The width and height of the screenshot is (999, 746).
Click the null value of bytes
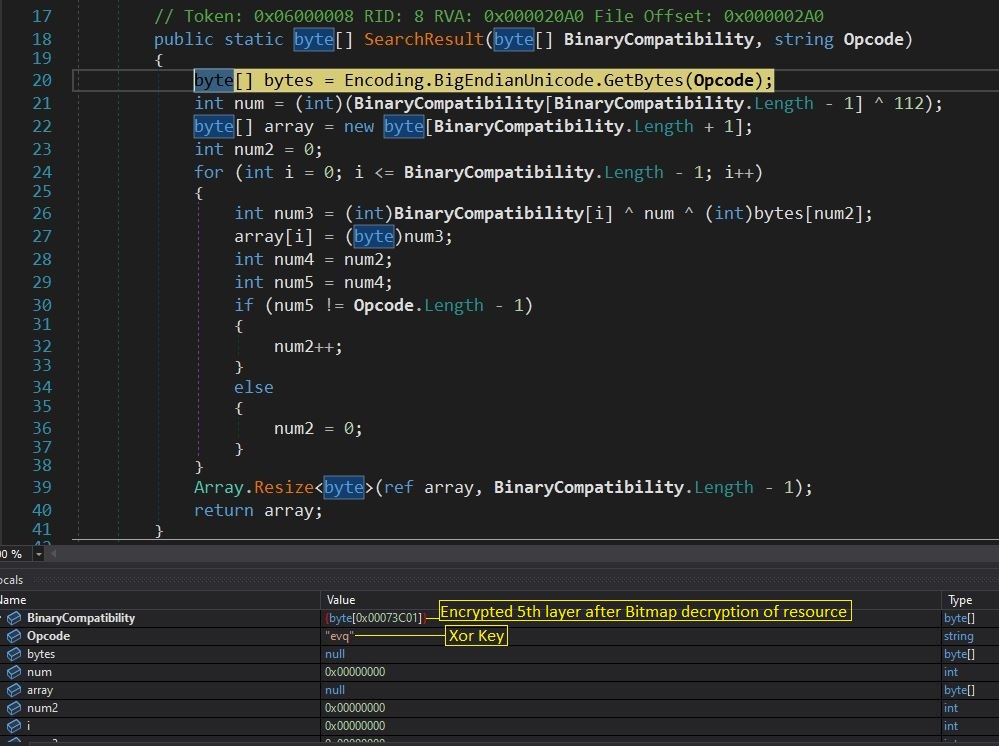click(334, 654)
